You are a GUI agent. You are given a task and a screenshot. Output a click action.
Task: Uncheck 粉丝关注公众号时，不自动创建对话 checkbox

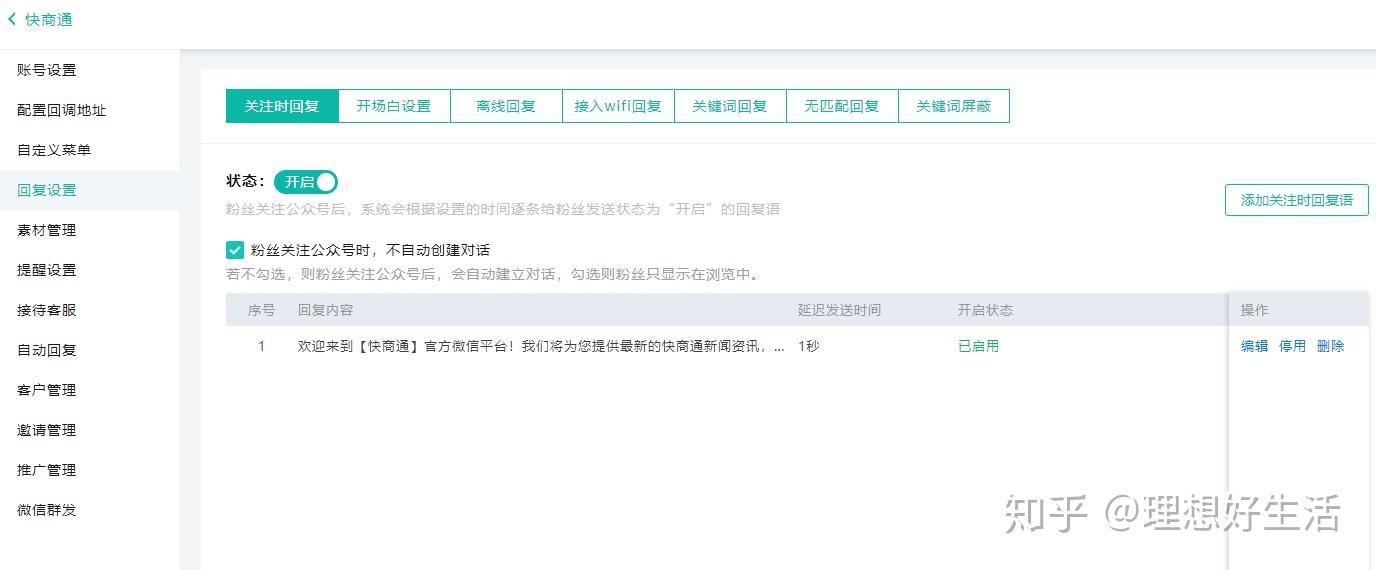(235, 250)
